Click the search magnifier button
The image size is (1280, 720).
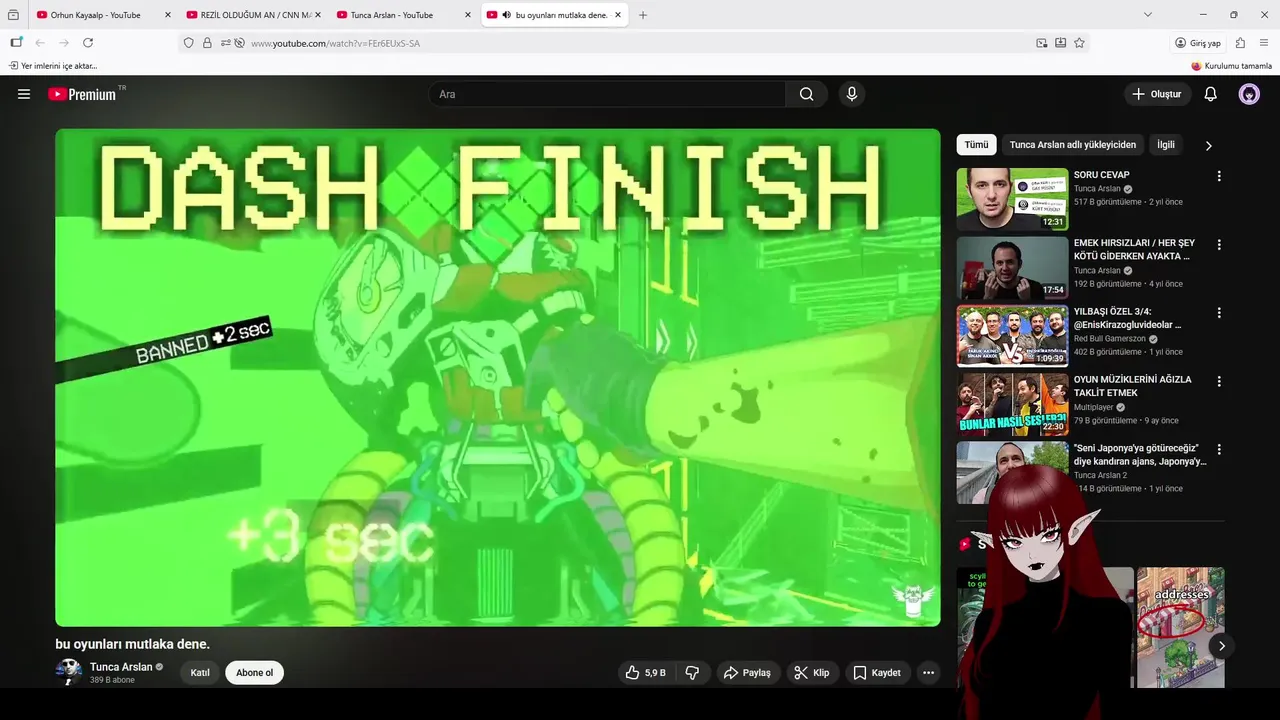coord(806,94)
